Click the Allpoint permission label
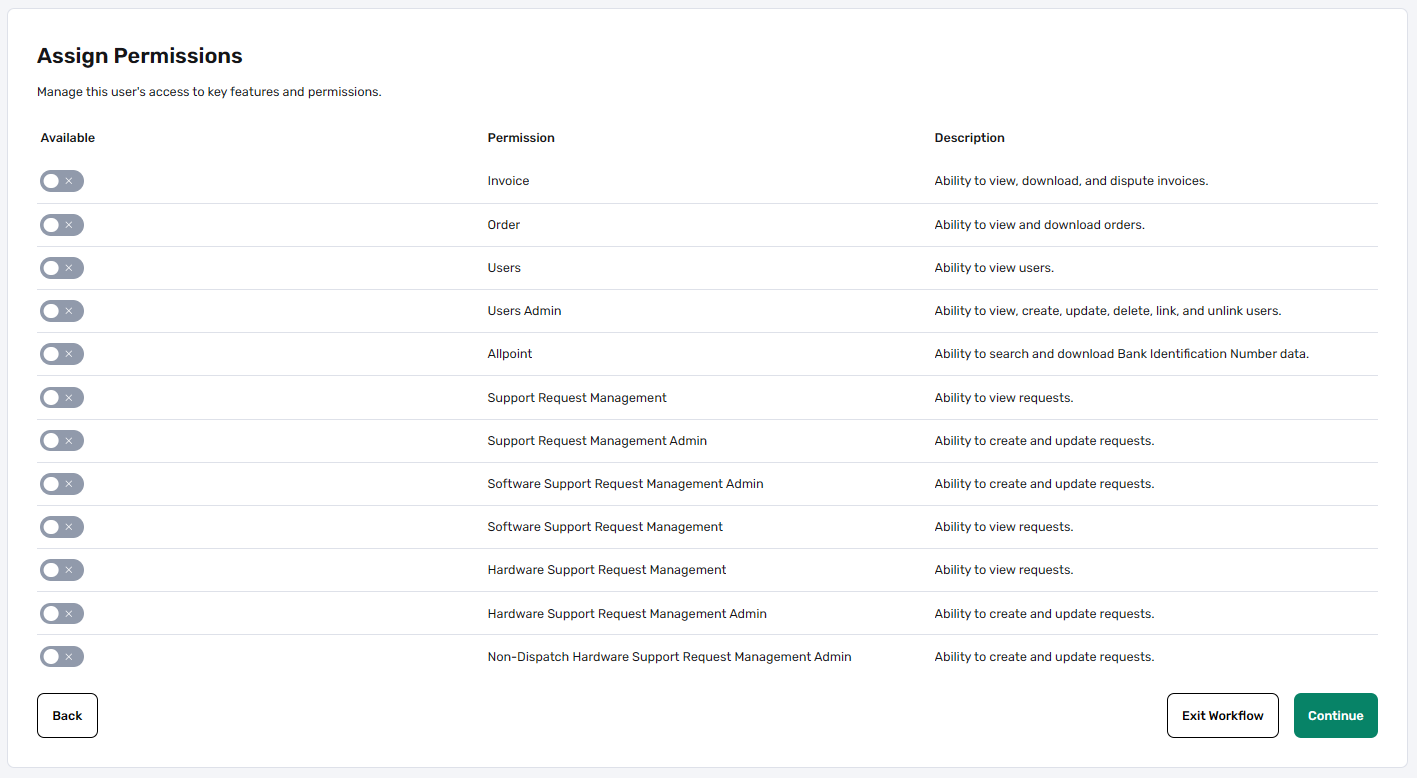 pos(510,354)
